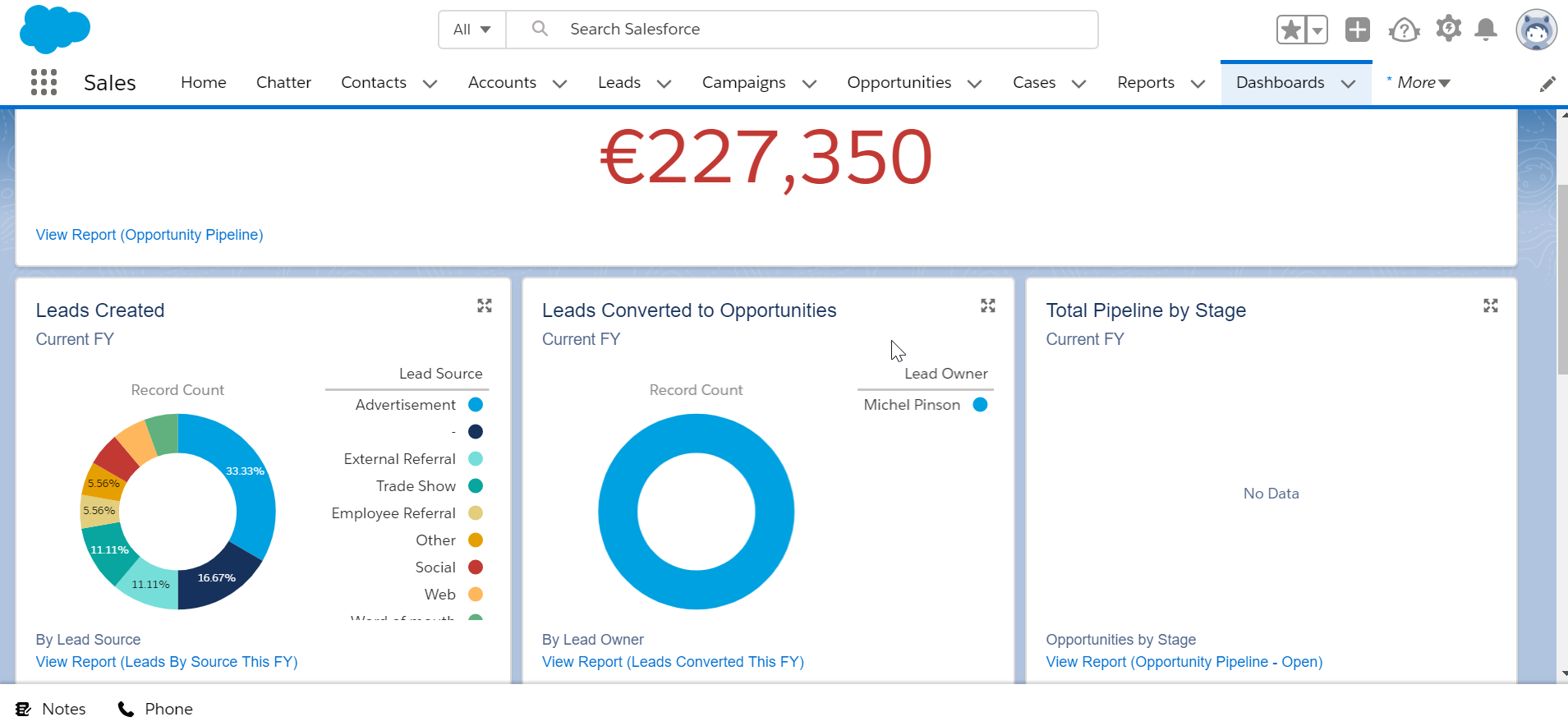Open the App Launcher grid icon

tap(44, 82)
